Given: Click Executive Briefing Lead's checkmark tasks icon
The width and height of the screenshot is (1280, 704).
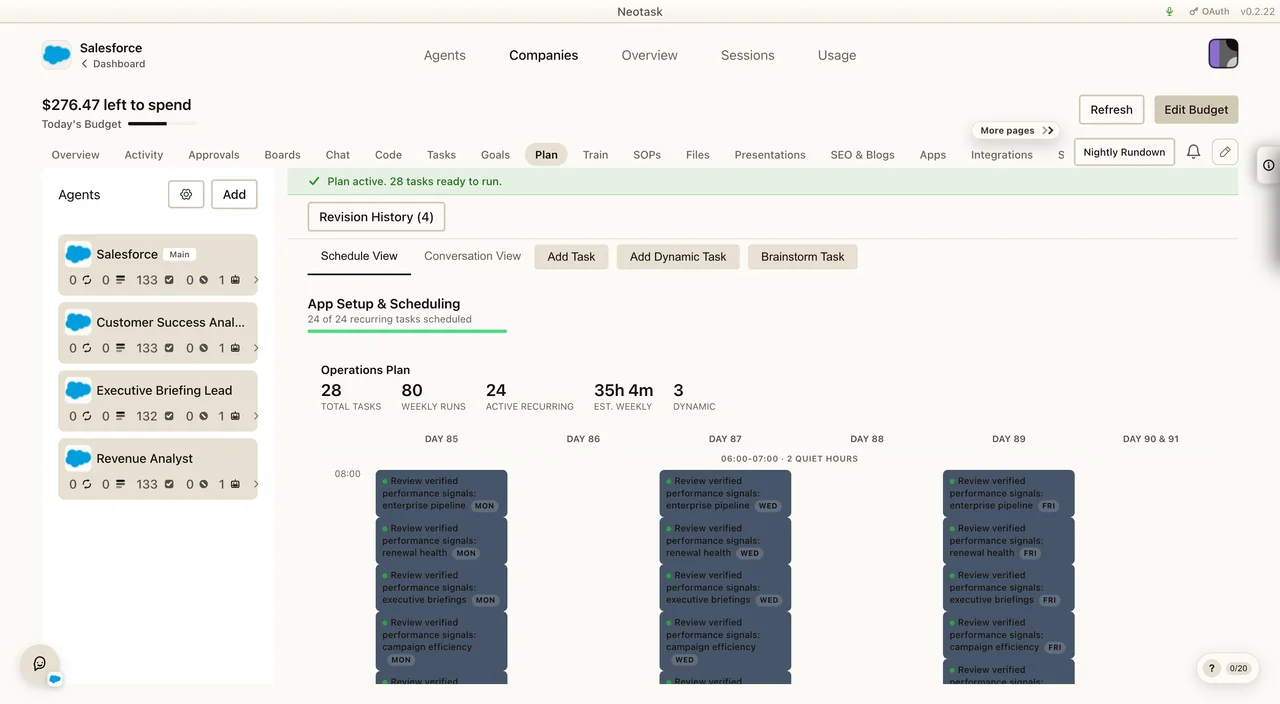Looking at the screenshot, I should (169, 416).
